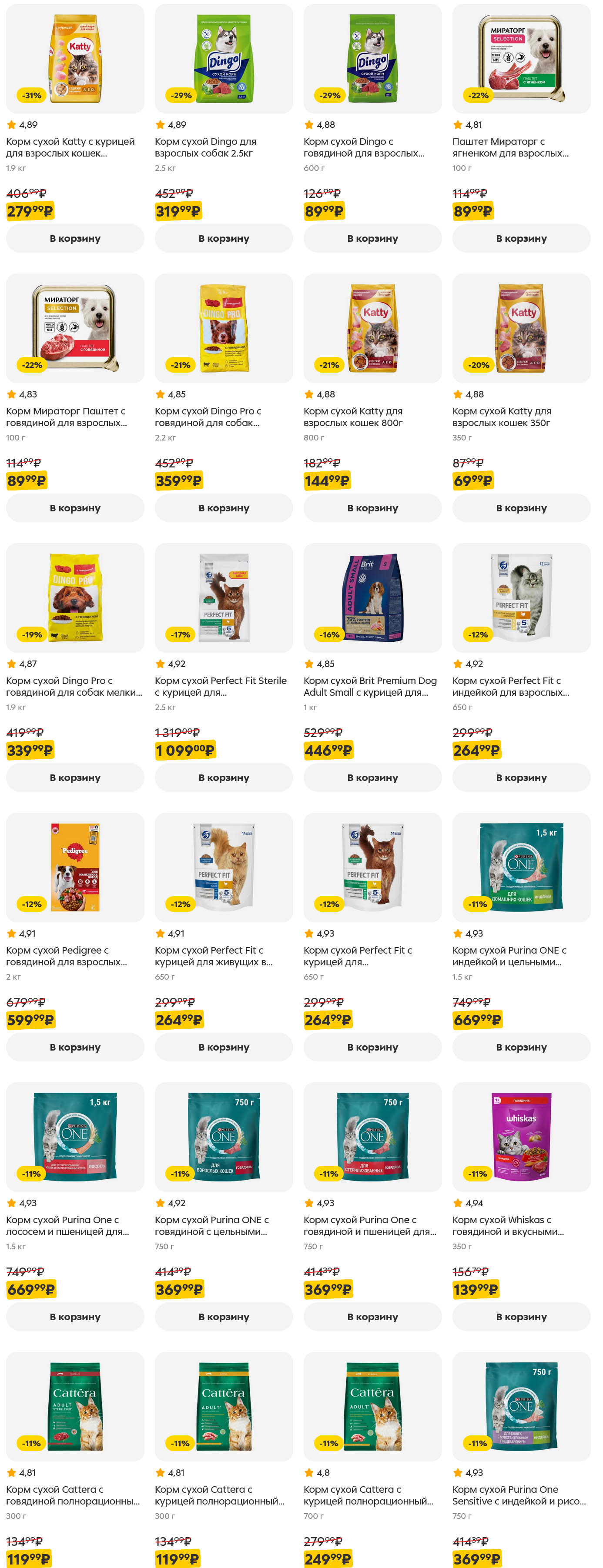The width and height of the screenshot is (603, 1568).
Task: Open the Pedigree с говядиной product title
Action: [67, 956]
